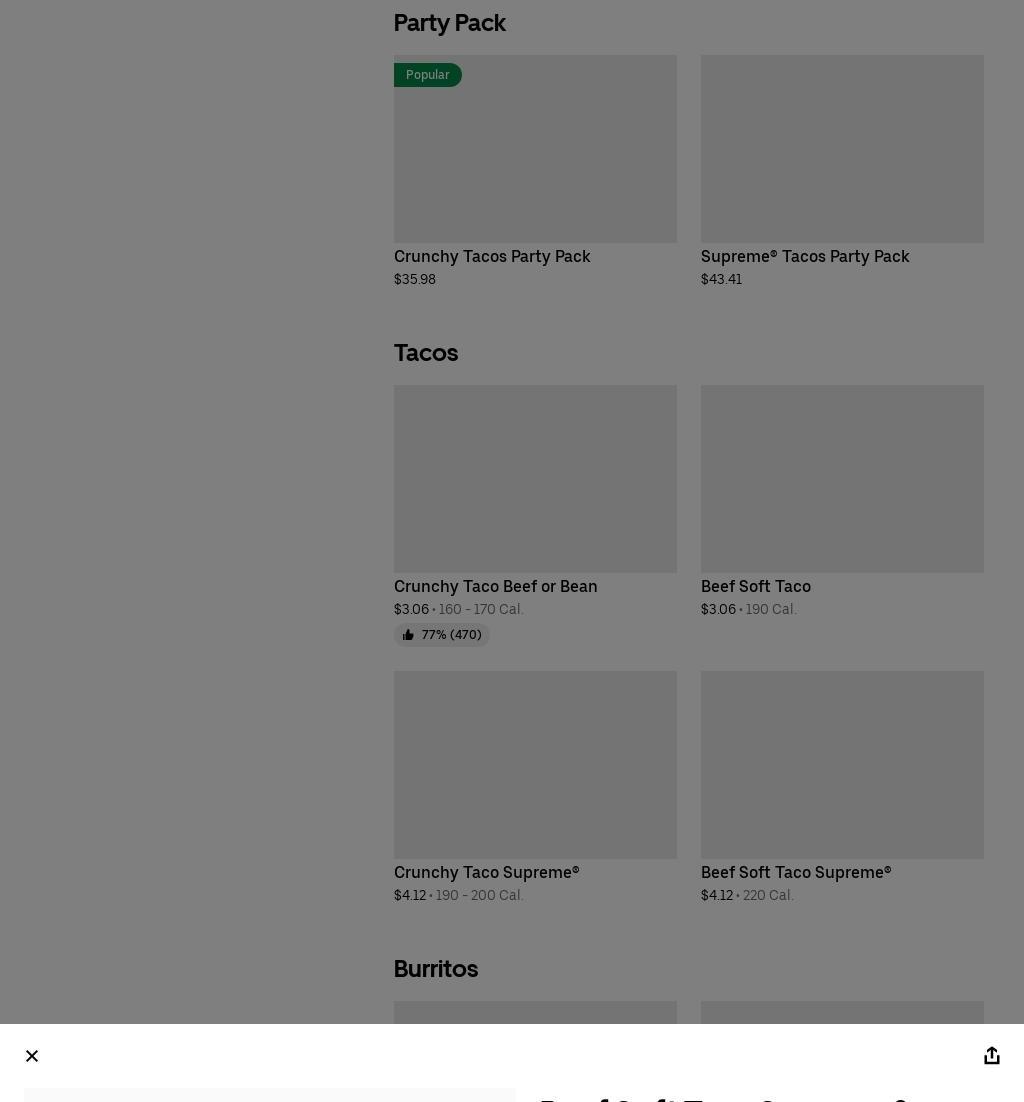The image size is (1024, 1102).
Task: Select Crunchy Taco Beef or Bean title
Action: pyautogui.click(x=495, y=586)
